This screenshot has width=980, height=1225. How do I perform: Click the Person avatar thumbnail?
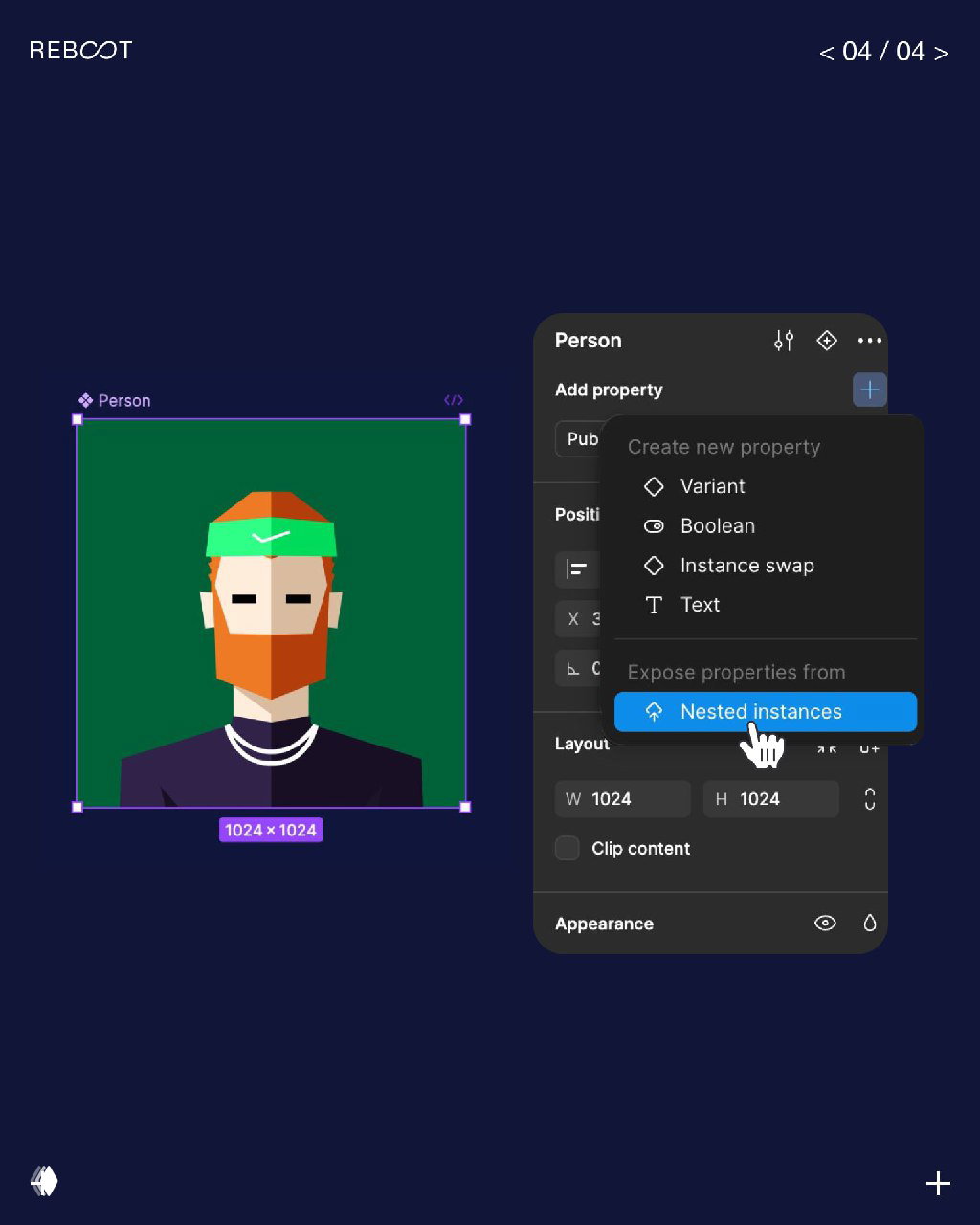(271, 613)
